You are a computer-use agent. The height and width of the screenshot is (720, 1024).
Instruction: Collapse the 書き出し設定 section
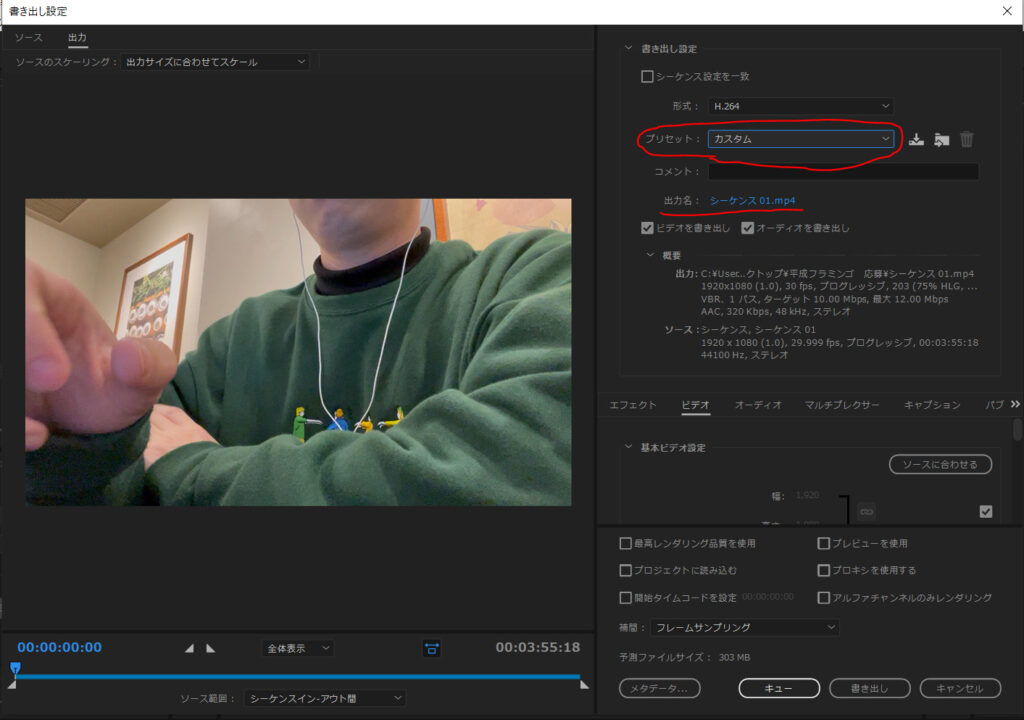628,48
